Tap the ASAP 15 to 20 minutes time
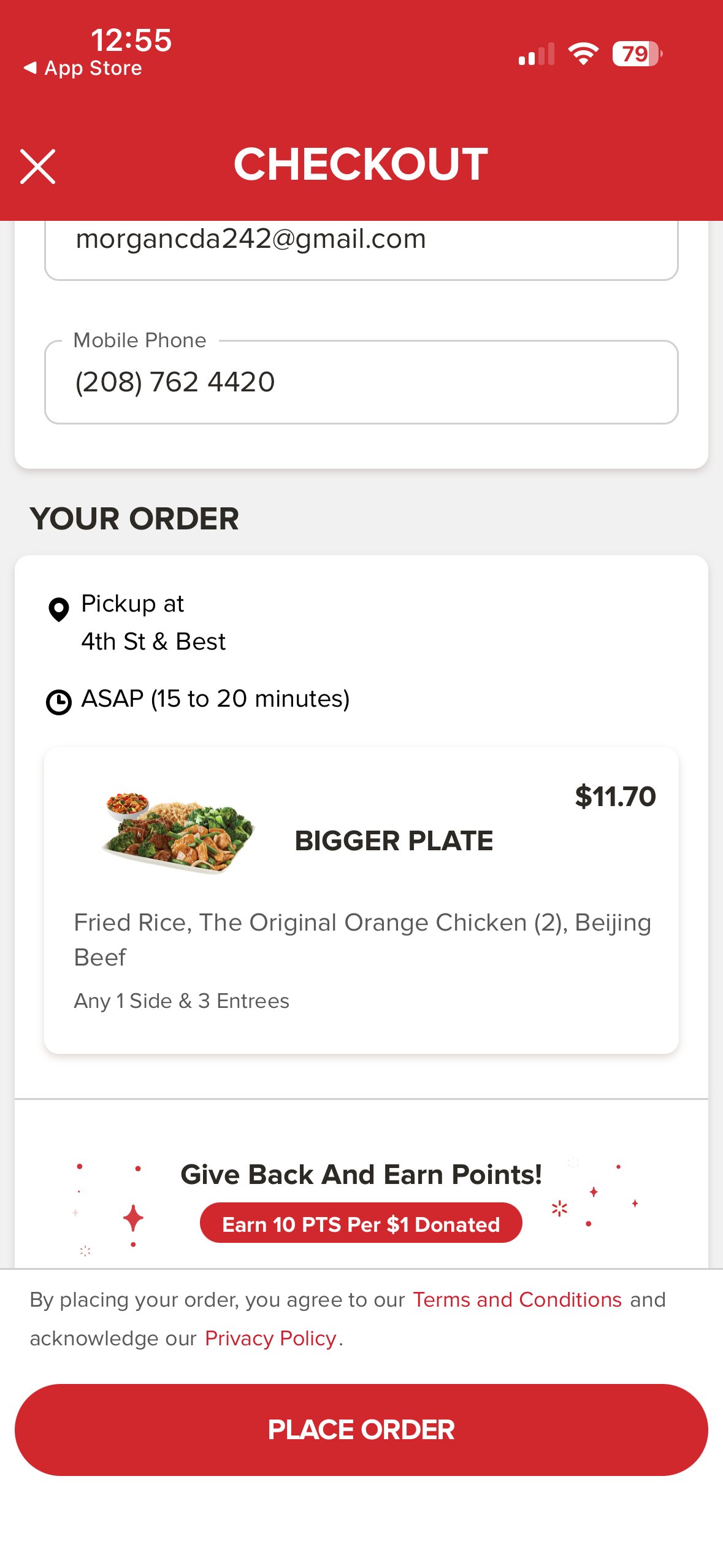Screen dimensions: 723x1568 click(x=215, y=699)
